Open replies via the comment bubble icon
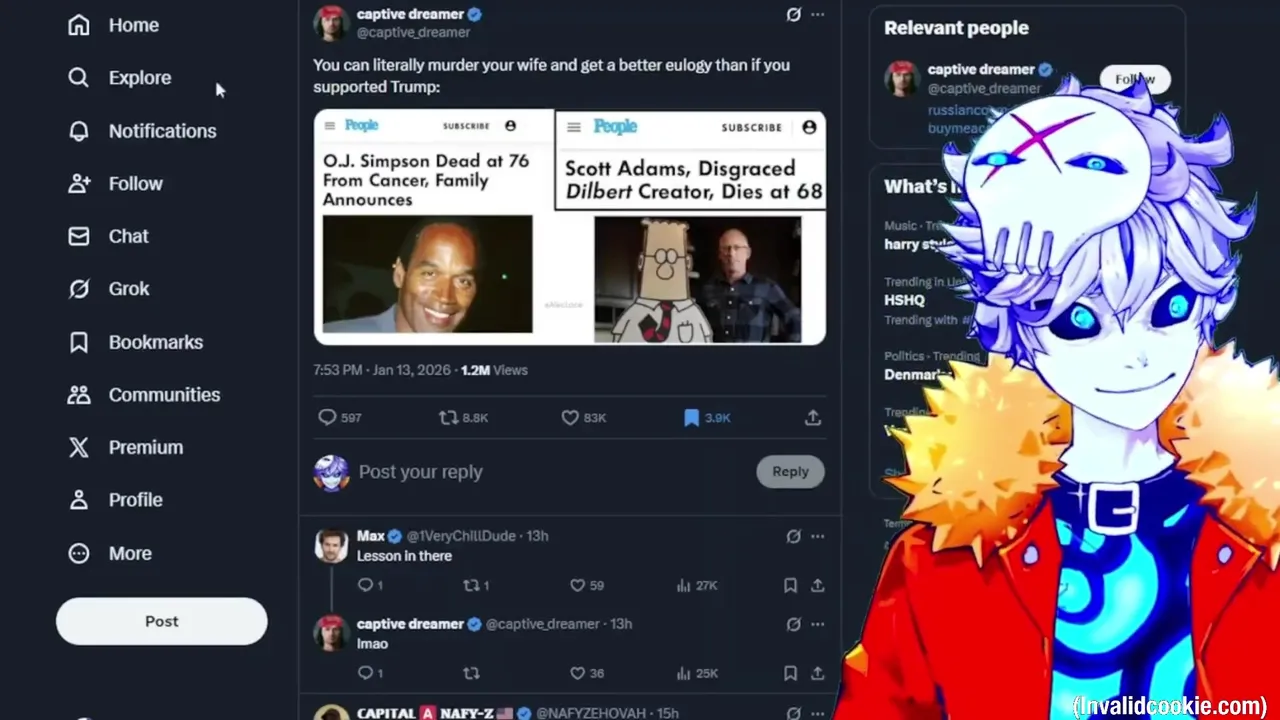1280x720 pixels. point(327,417)
